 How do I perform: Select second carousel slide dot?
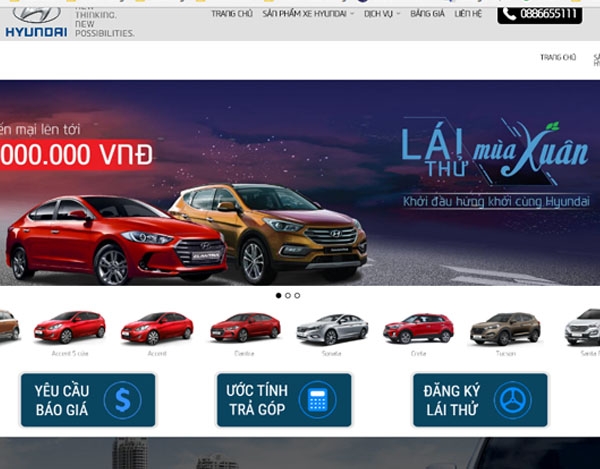288,295
